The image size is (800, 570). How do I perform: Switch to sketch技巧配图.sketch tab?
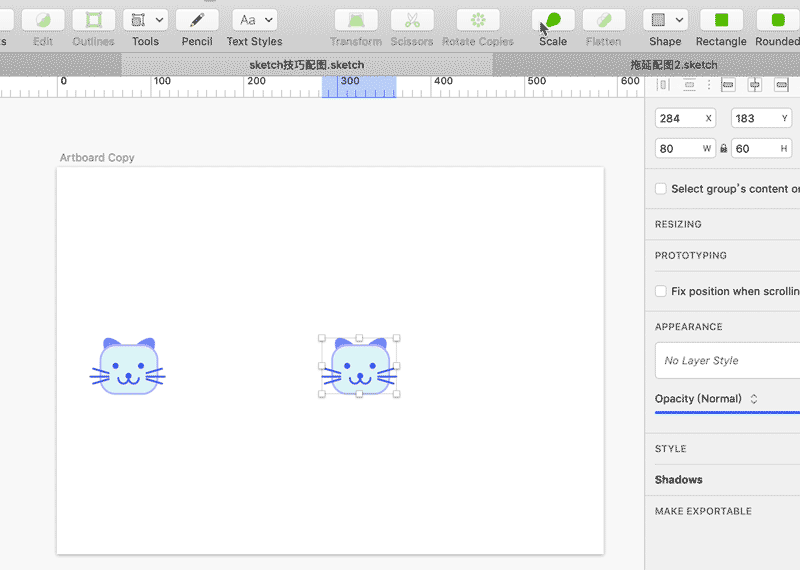coord(306,65)
